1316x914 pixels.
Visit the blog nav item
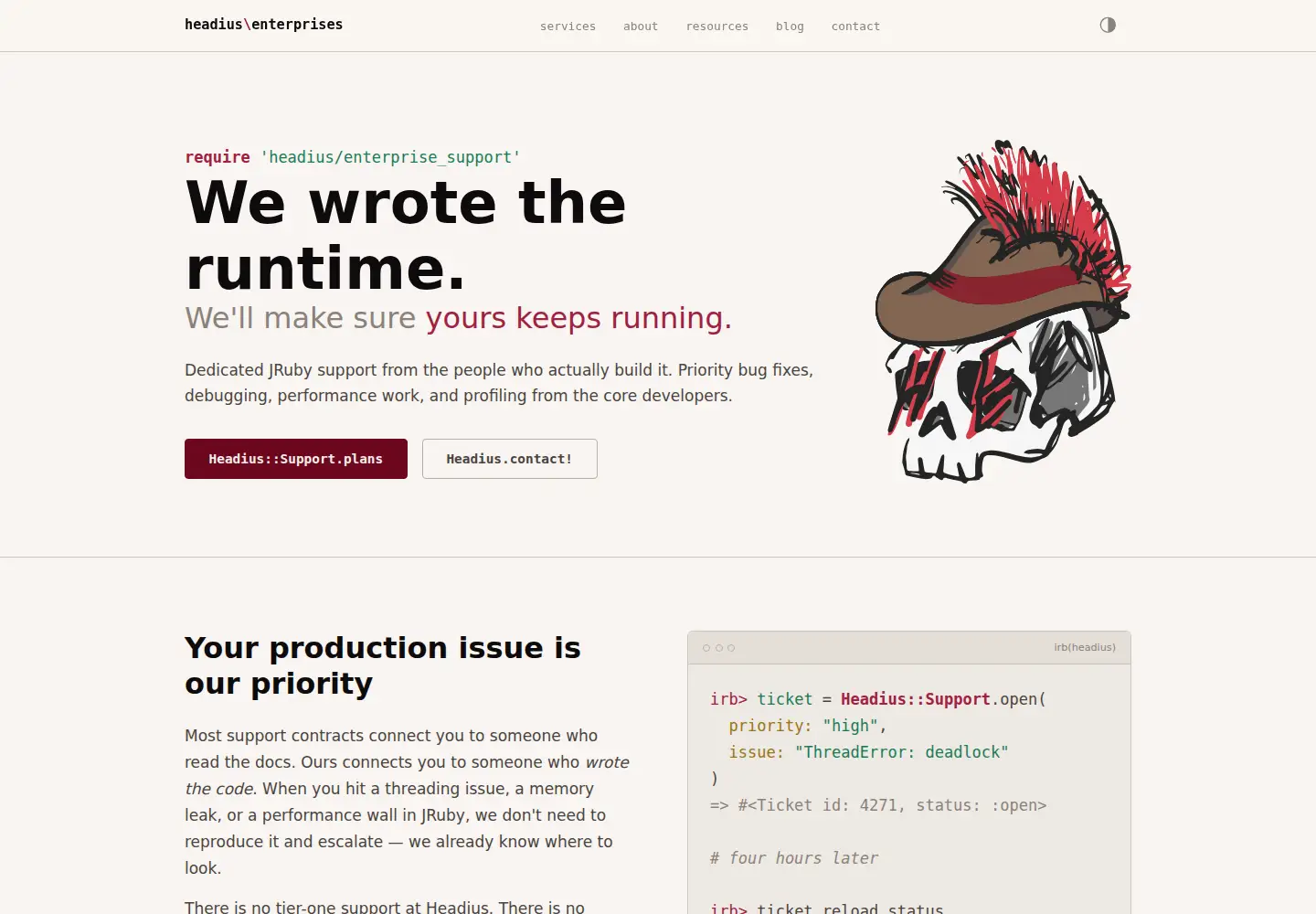790,27
